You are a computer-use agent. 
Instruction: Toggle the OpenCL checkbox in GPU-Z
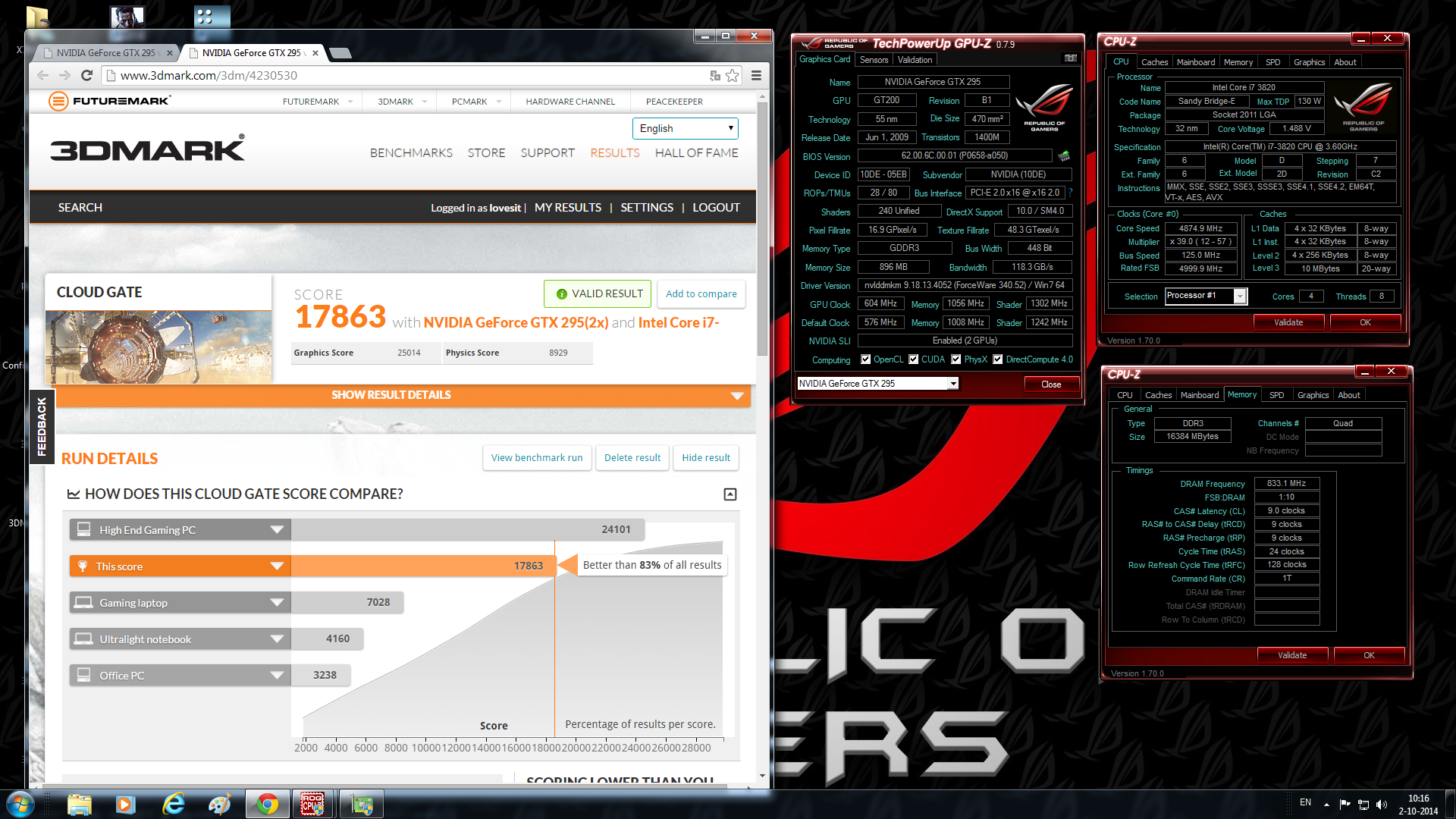point(865,359)
